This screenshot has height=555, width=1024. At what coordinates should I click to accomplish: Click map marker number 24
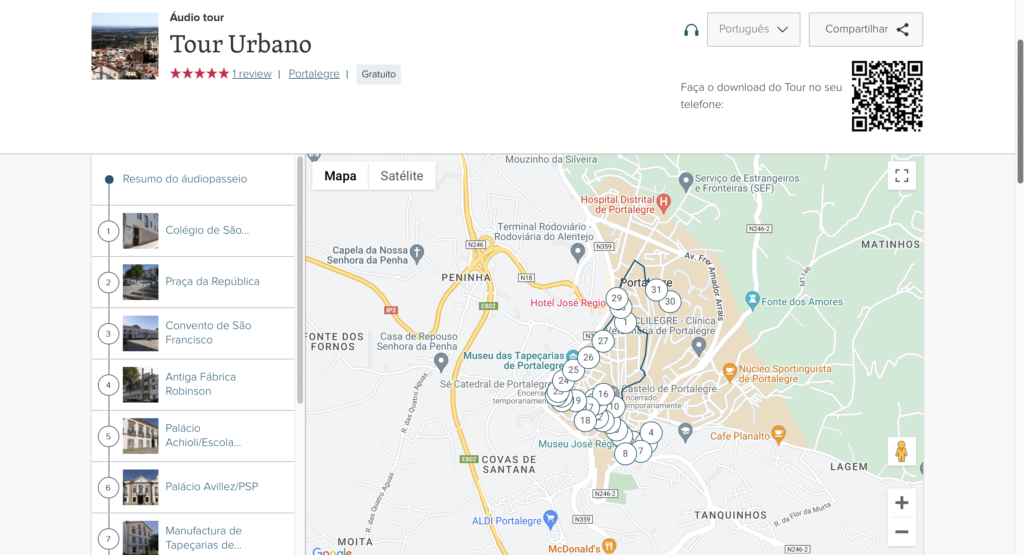pos(563,380)
